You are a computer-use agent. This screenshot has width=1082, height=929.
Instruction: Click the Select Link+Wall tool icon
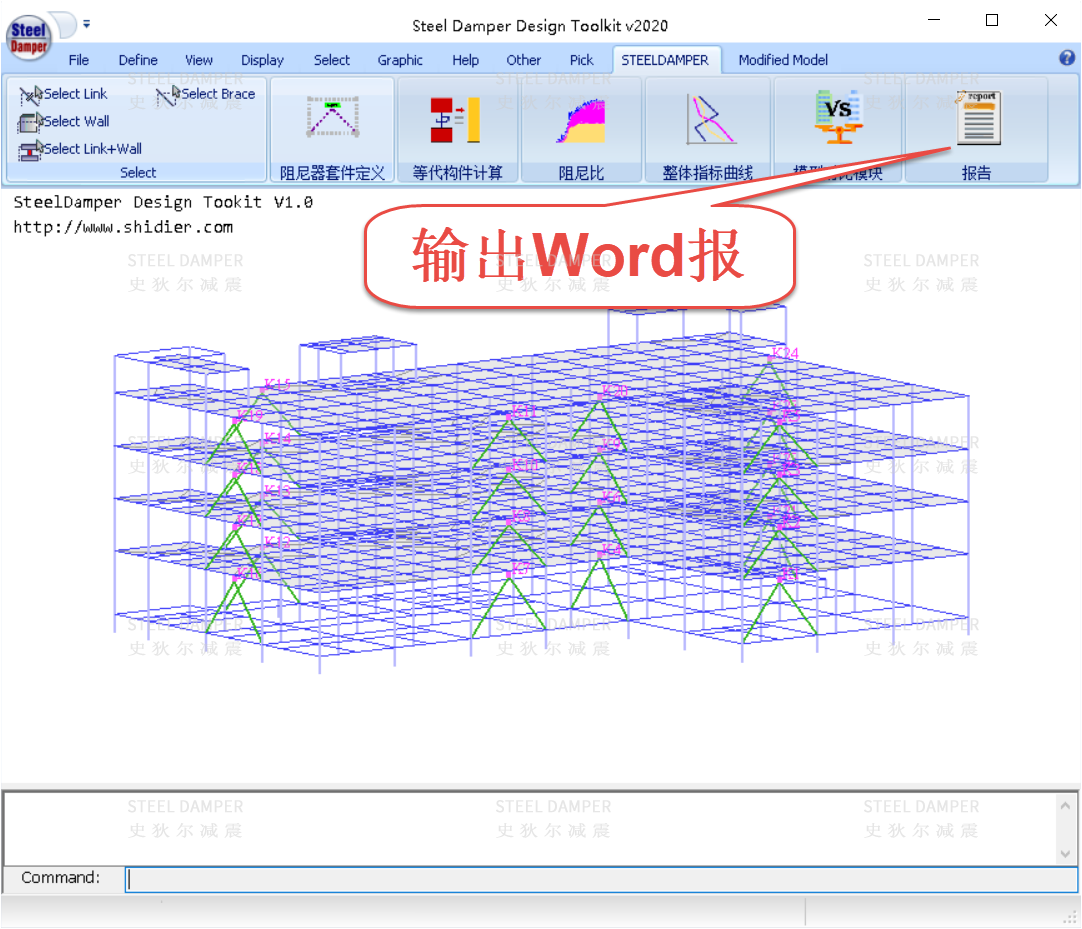pos(30,150)
